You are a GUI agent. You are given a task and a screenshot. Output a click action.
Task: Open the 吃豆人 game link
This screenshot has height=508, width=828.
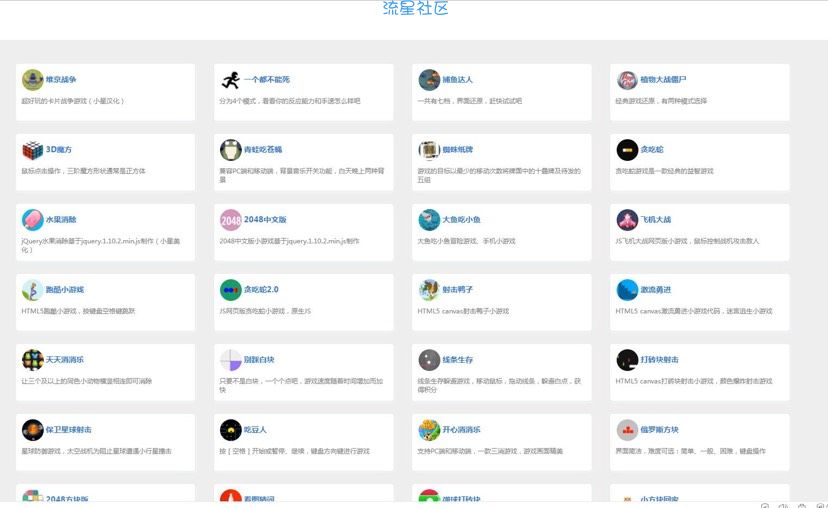click(255, 430)
